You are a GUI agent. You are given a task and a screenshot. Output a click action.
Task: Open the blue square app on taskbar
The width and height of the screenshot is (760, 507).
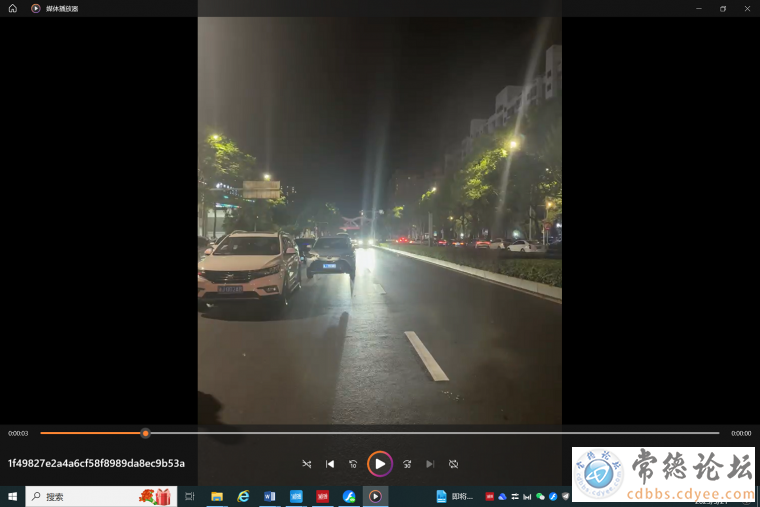click(296, 496)
